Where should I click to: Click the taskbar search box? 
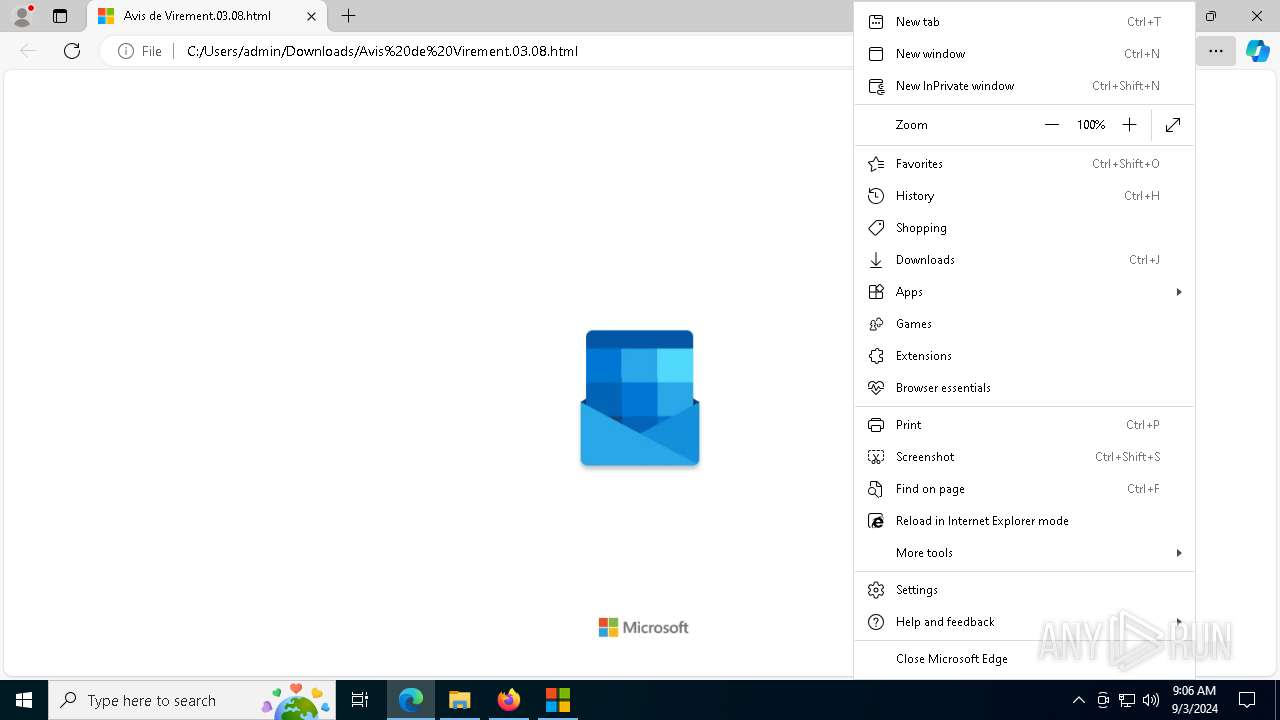point(193,700)
